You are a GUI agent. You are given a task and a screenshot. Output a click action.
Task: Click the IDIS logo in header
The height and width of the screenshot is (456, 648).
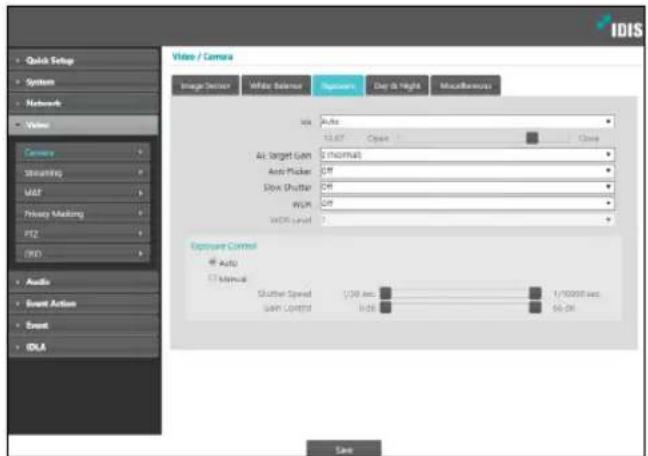click(620, 27)
